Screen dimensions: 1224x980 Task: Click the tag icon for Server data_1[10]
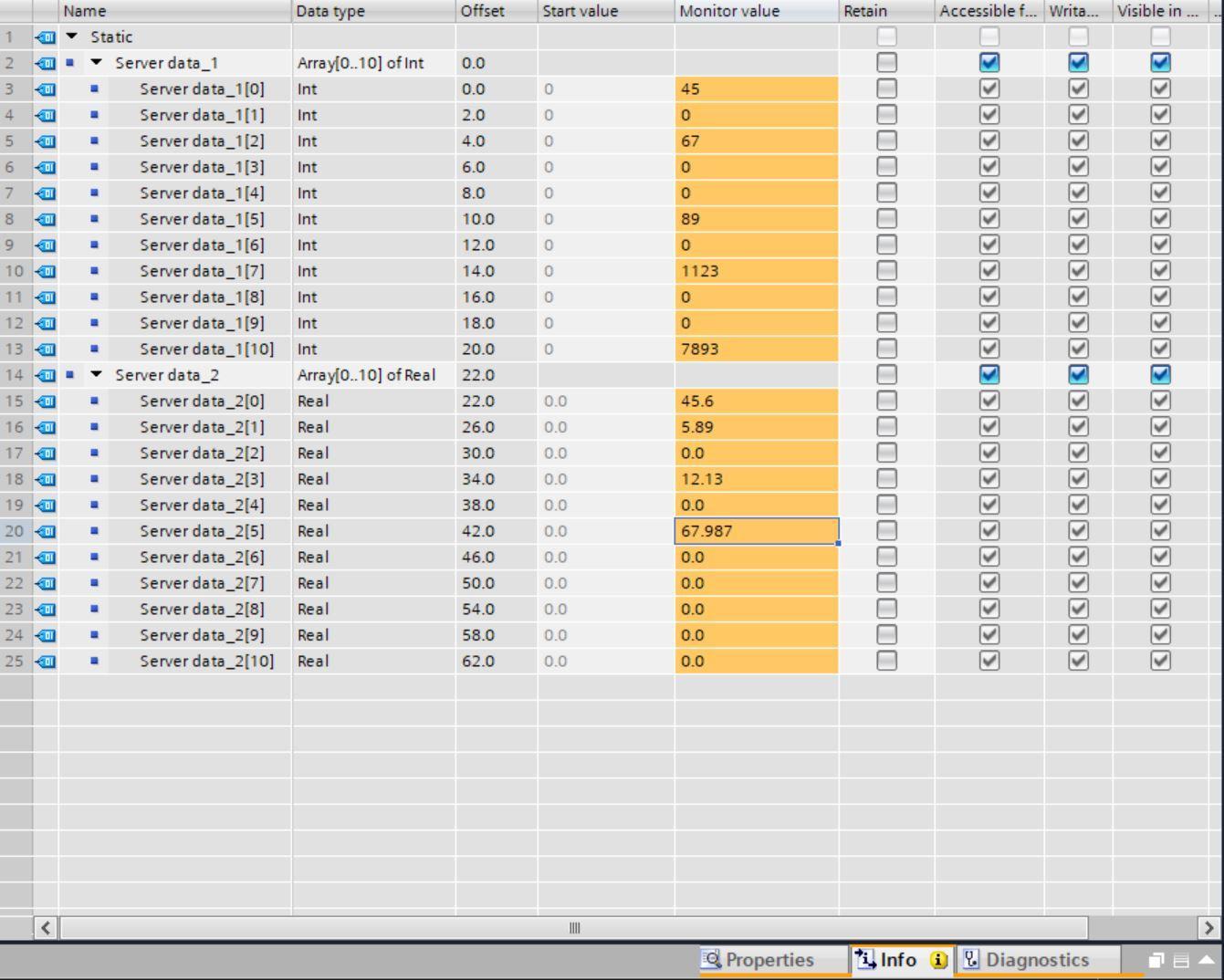(45, 349)
